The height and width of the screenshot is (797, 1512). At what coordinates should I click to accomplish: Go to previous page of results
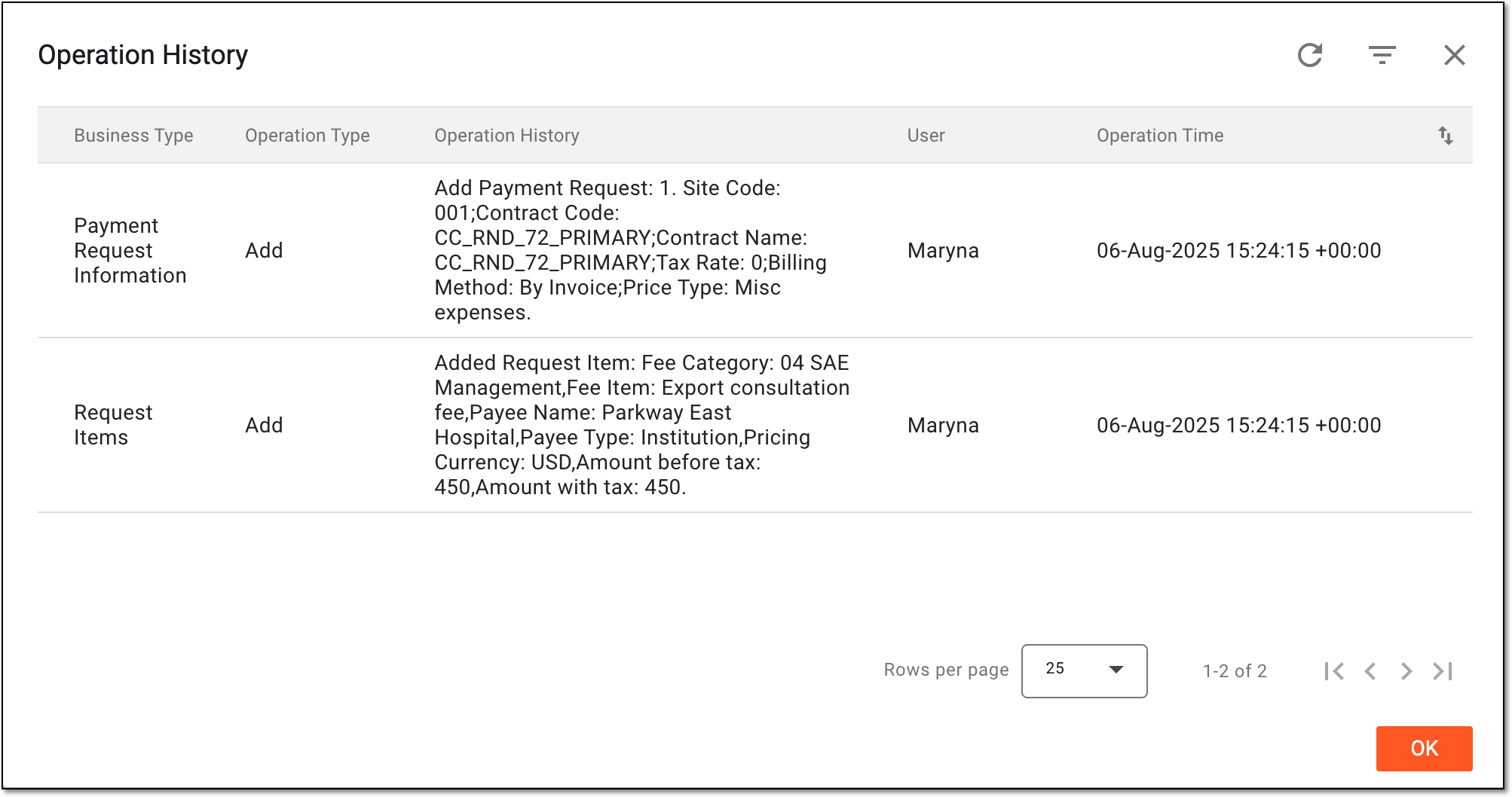(x=1370, y=671)
